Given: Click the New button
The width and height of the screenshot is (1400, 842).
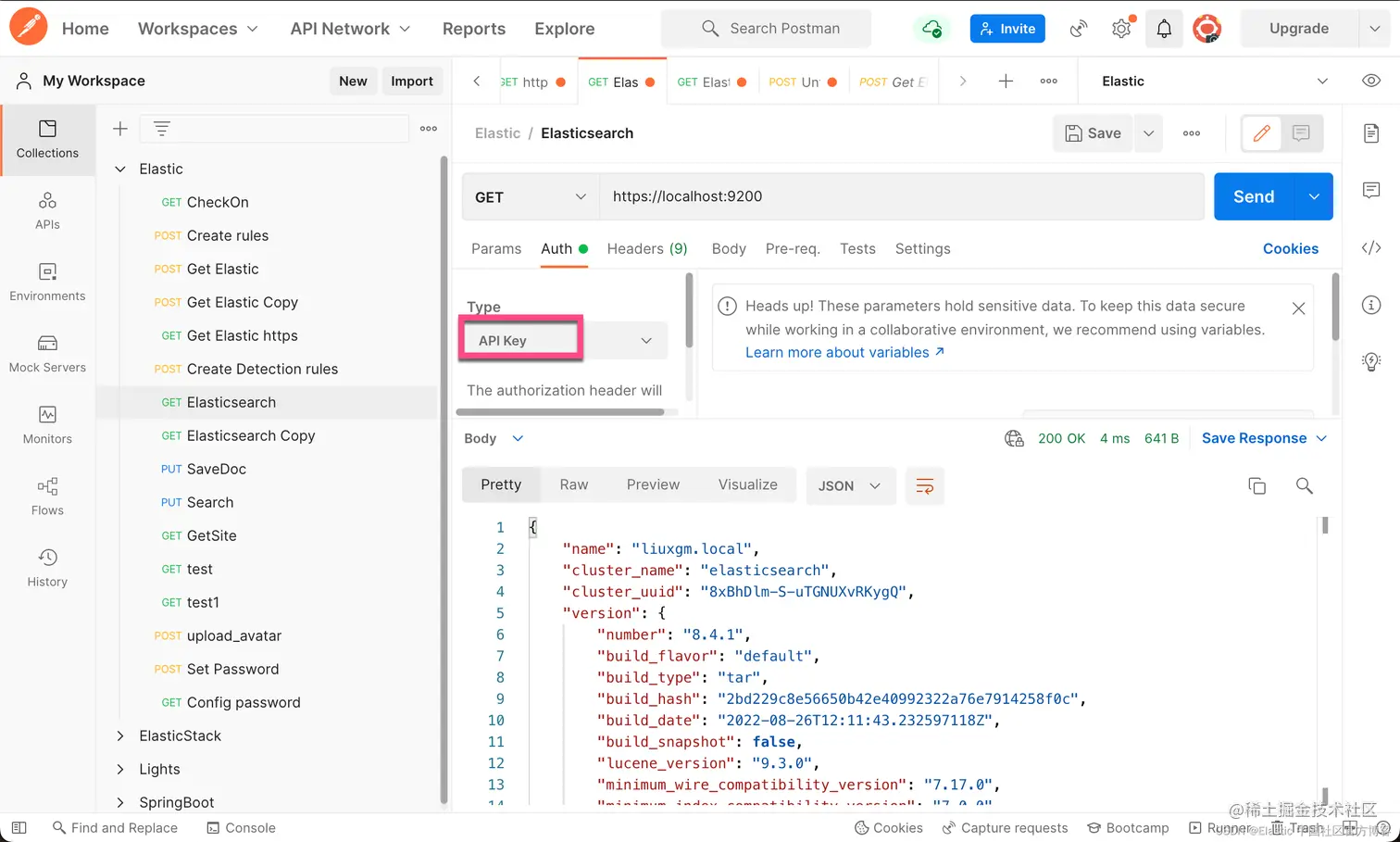Looking at the screenshot, I should coord(353,81).
